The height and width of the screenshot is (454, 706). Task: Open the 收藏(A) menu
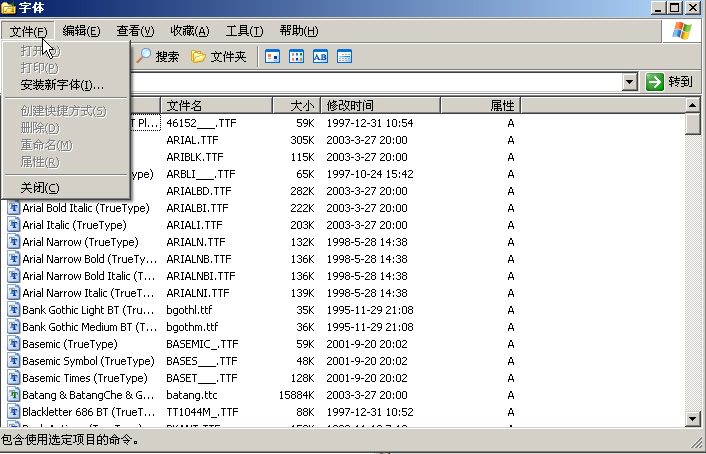(x=190, y=31)
